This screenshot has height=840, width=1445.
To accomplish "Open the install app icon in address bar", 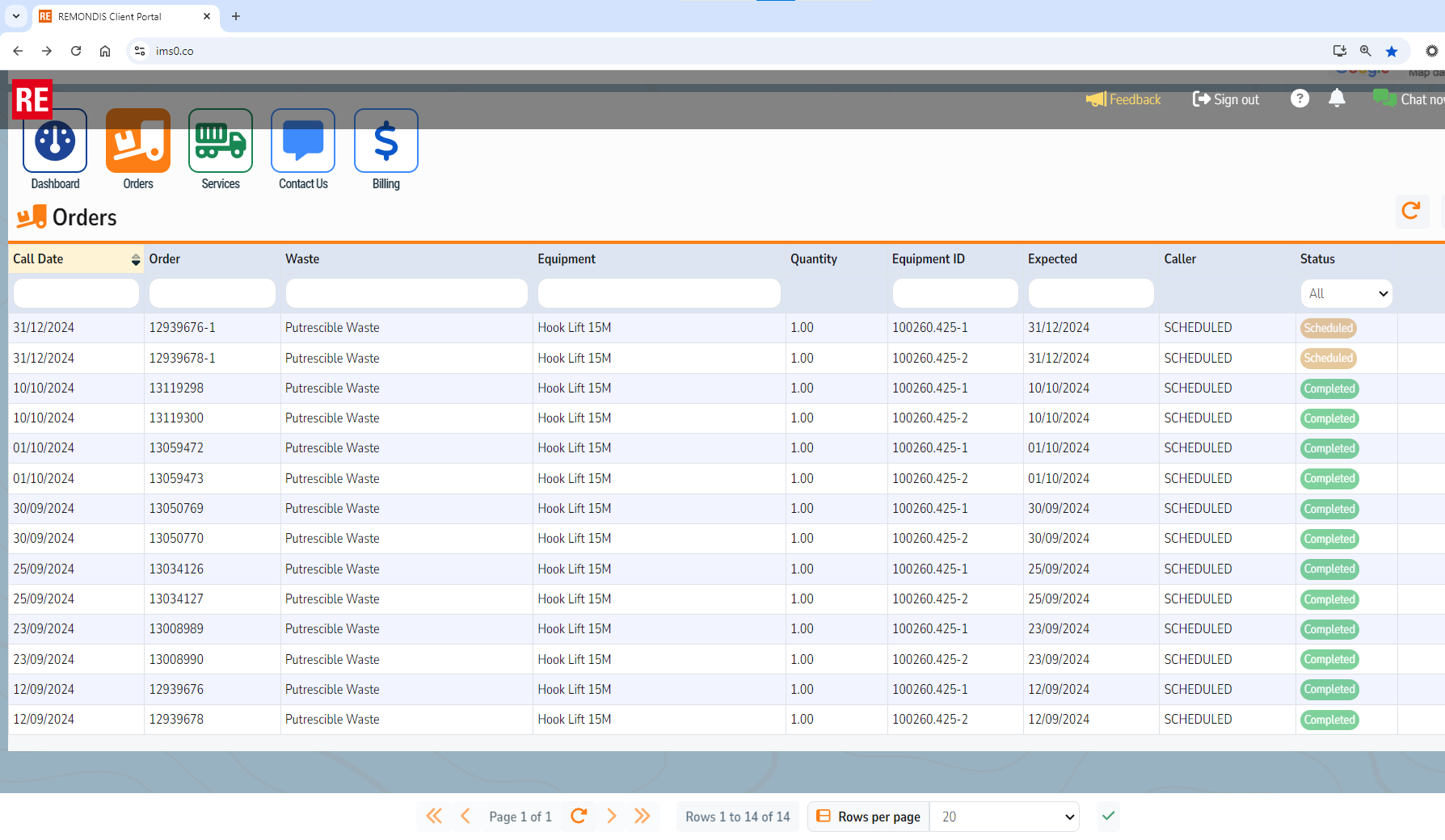I will click(x=1340, y=51).
